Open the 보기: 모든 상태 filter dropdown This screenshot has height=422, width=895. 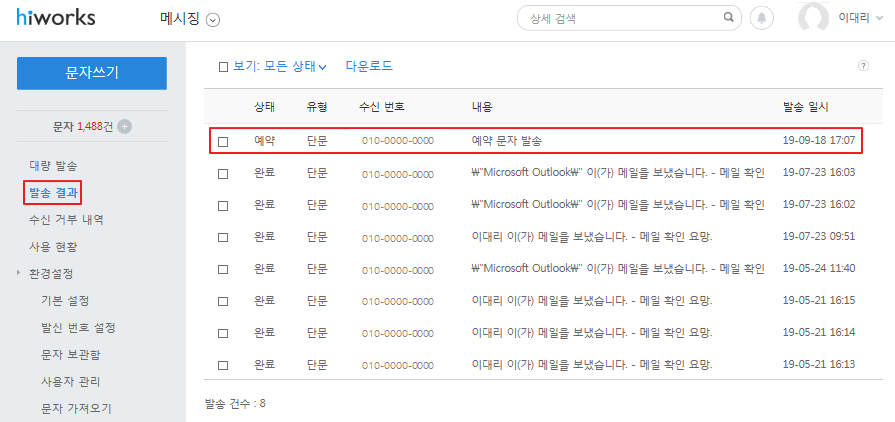pos(280,67)
